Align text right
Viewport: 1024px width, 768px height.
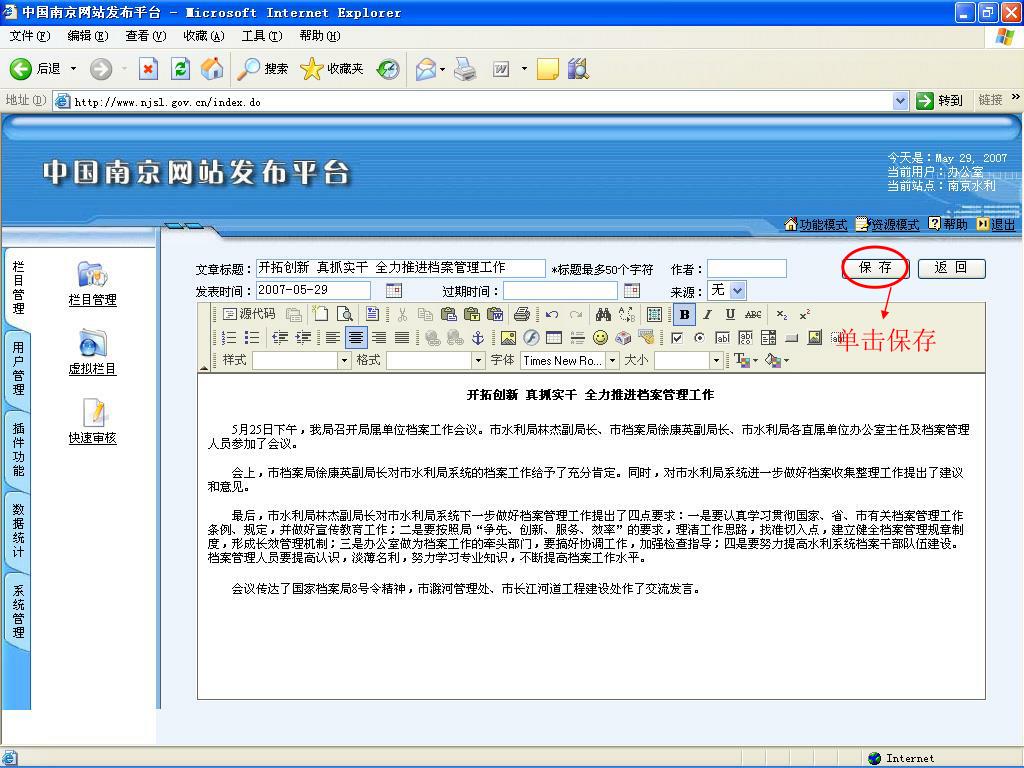pos(379,337)
